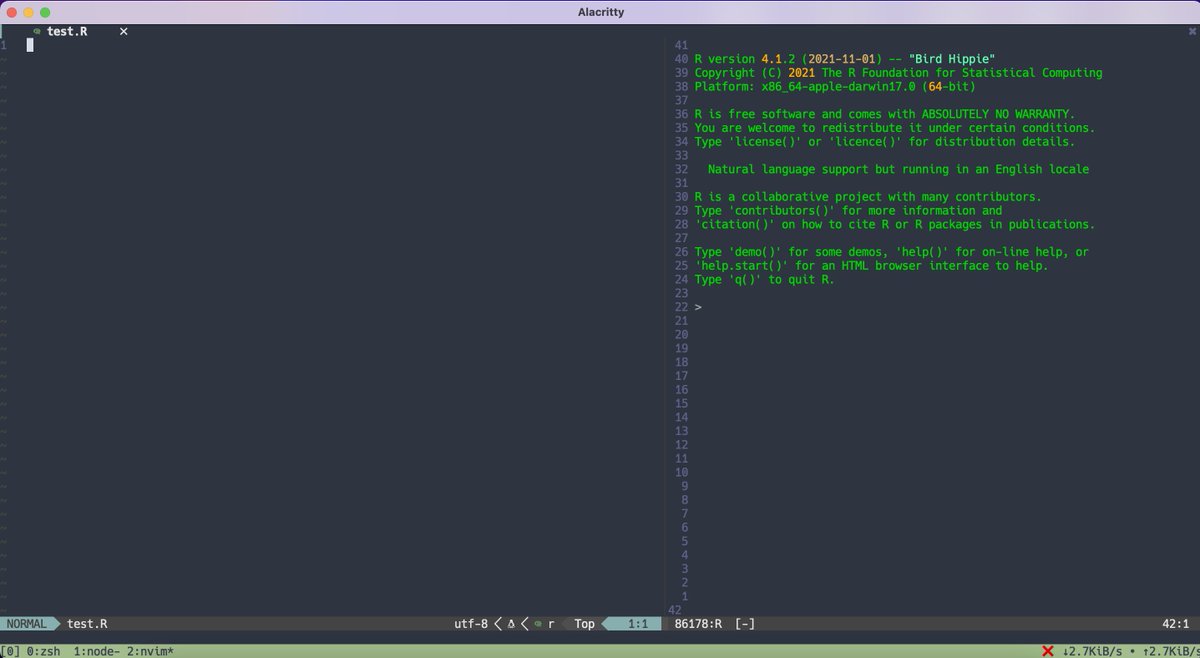Click the editor cursor on line 1 of test.R

pos(31,45)
